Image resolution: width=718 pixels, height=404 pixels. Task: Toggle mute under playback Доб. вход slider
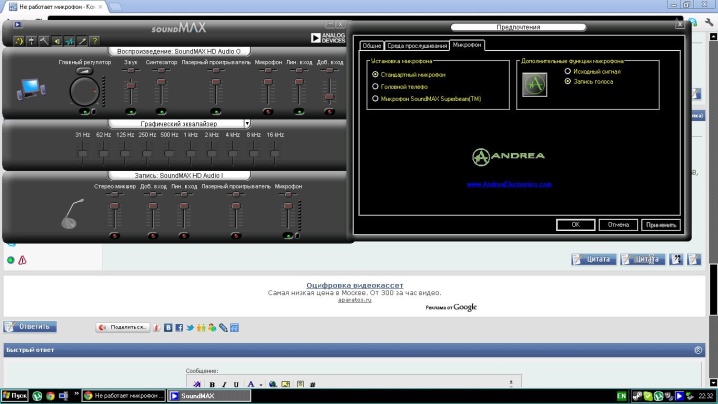329,111
